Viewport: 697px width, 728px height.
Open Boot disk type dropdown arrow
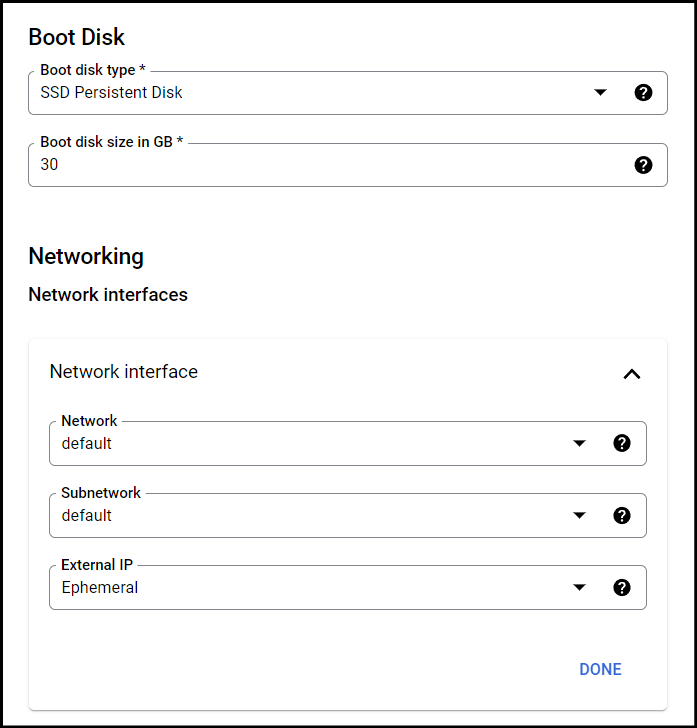click(600, 92)
